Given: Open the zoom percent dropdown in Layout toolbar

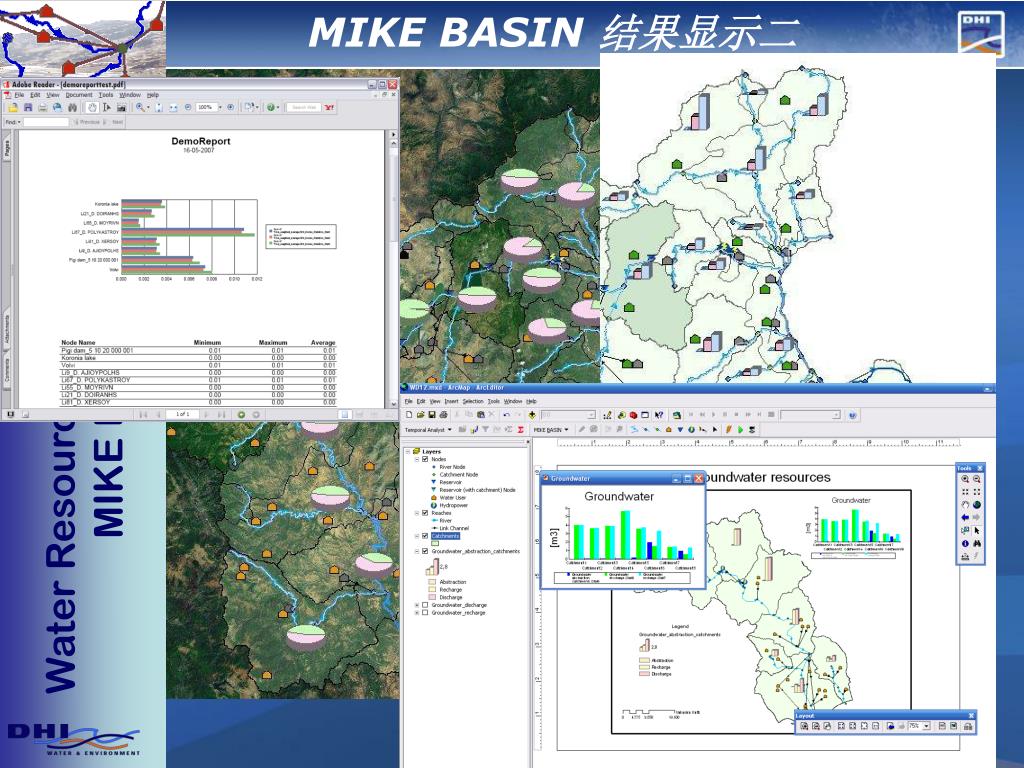Looking at the screenshot, I should 926,726.
